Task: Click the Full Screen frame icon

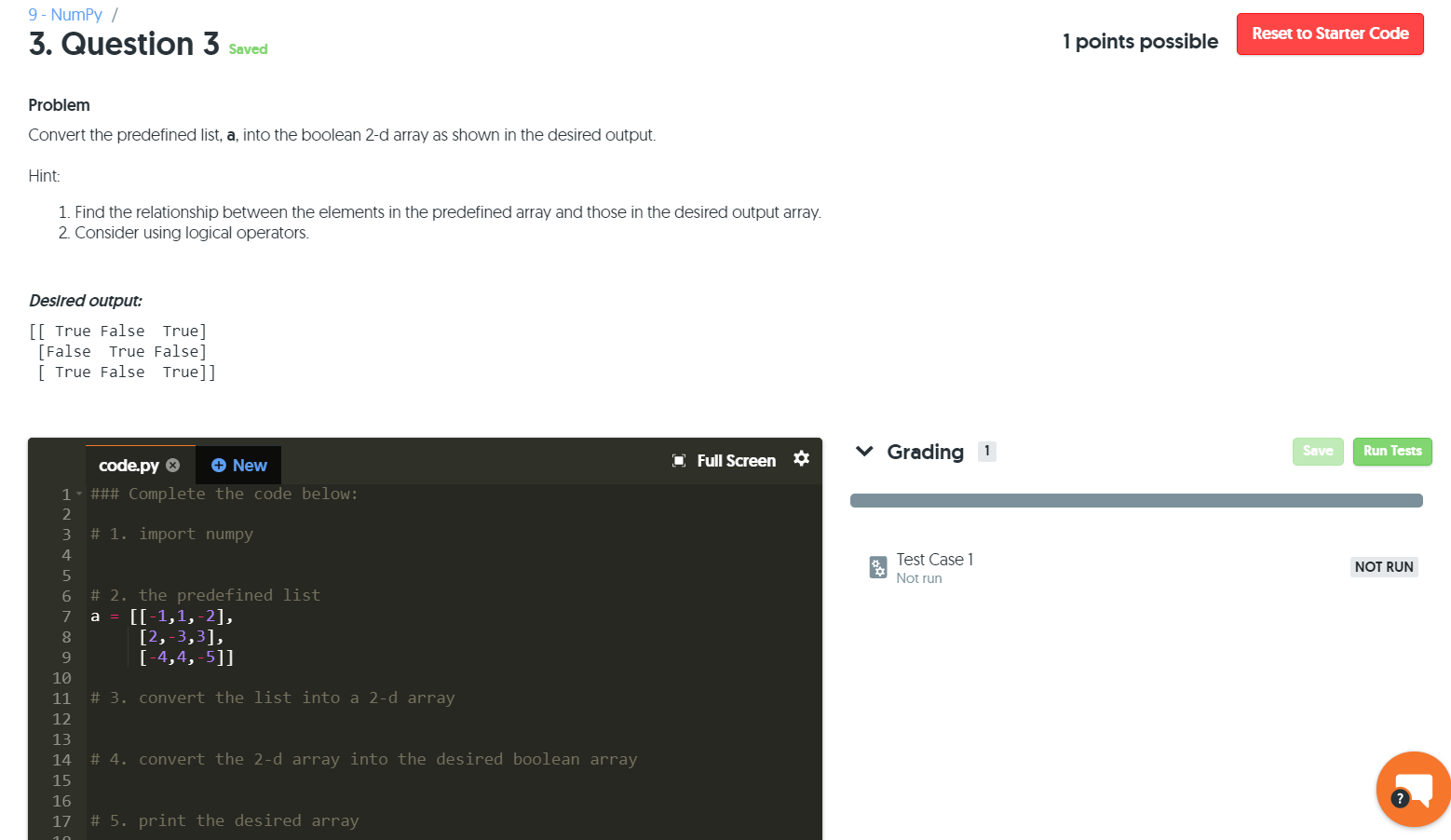Action: pyautogui.click(x=679, y=460)
